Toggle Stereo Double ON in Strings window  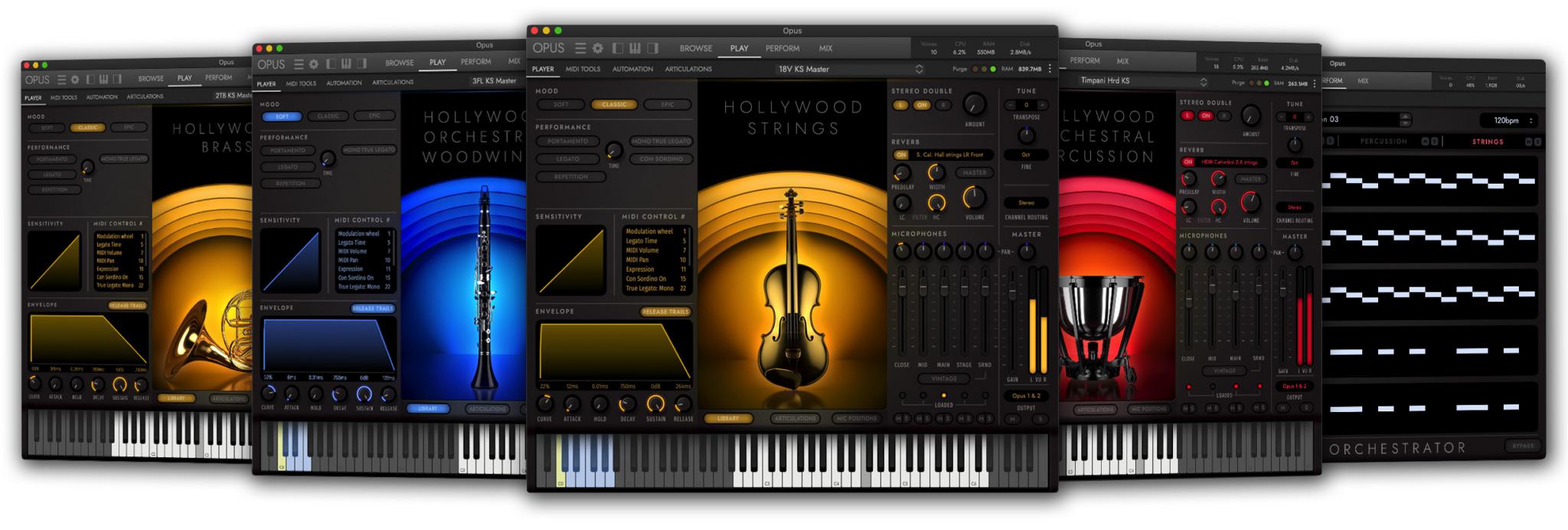click(922, 105)
